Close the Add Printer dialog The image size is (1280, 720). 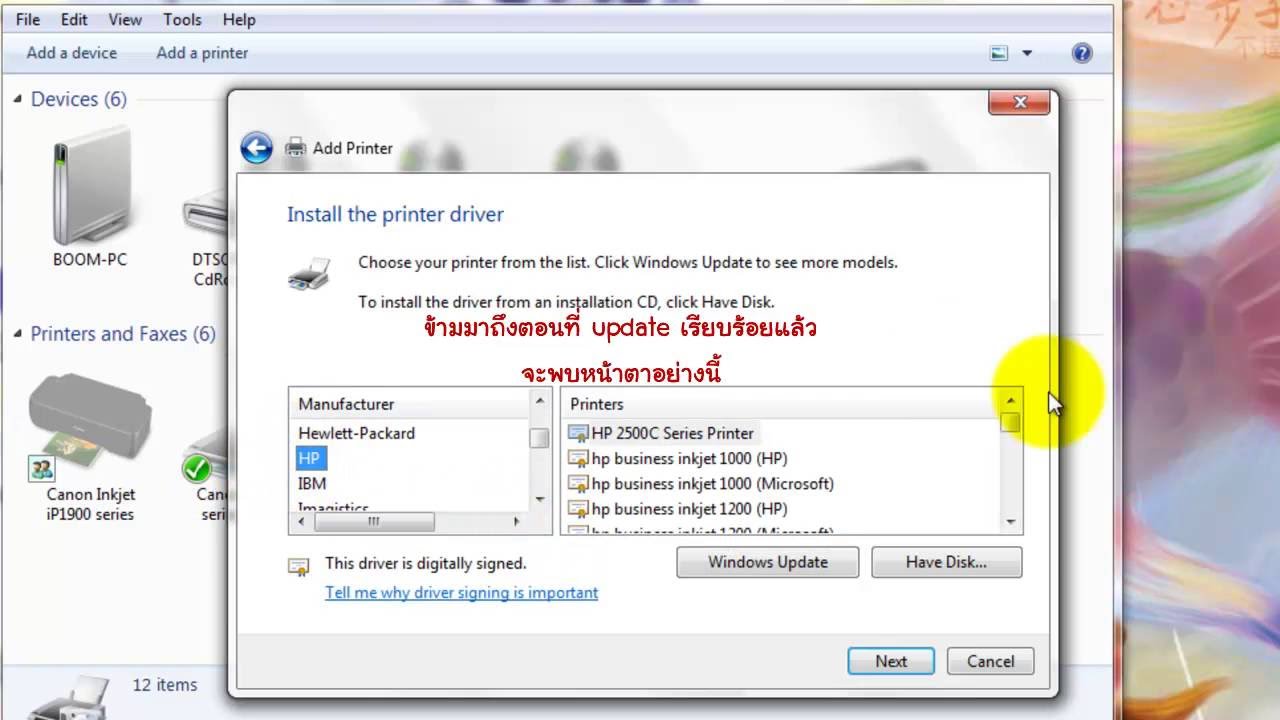point(1020,102)
